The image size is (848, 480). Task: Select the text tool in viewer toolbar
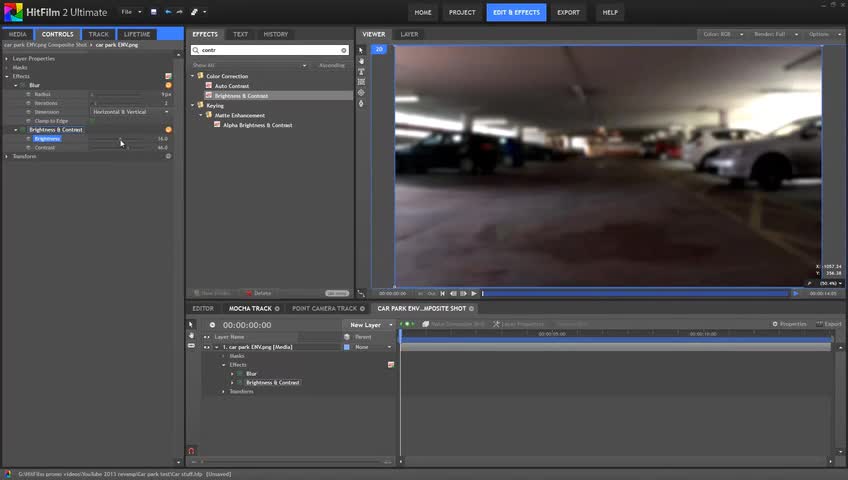(x=362, y=72)
